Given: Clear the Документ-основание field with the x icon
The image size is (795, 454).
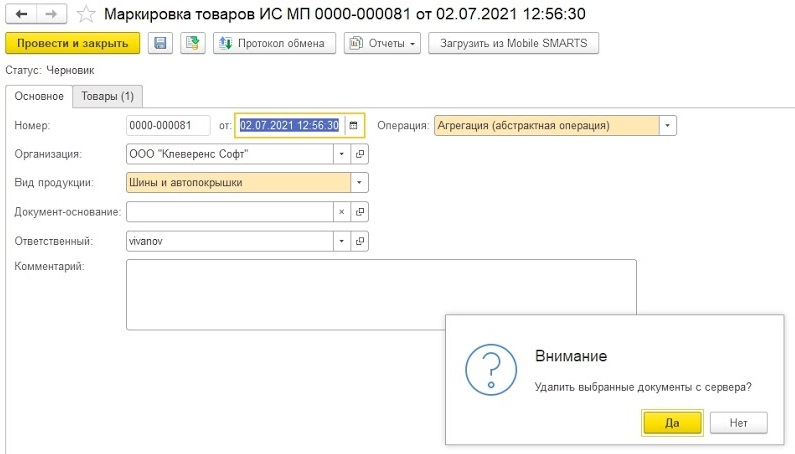Looking at the screenshot, I should pos(342,212).
